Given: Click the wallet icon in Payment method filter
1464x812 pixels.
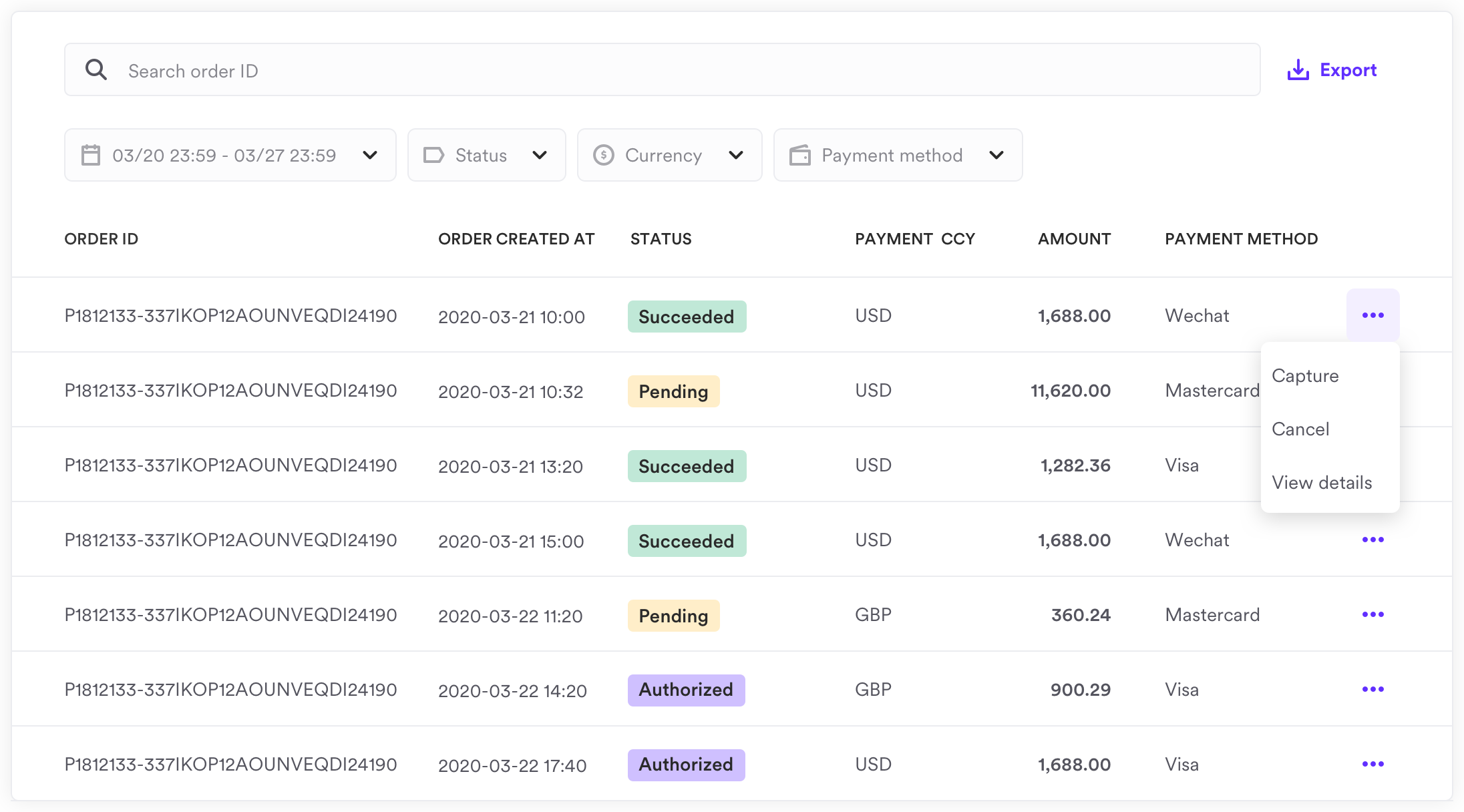Looking at the screenshot, I should pyautogui.click(x=799, y=155).
